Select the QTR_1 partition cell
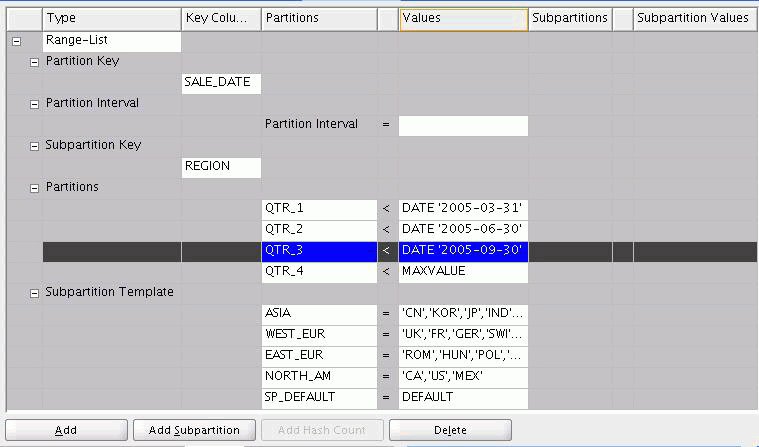Screen dimensions: 759x447 (x=318, y=209)
